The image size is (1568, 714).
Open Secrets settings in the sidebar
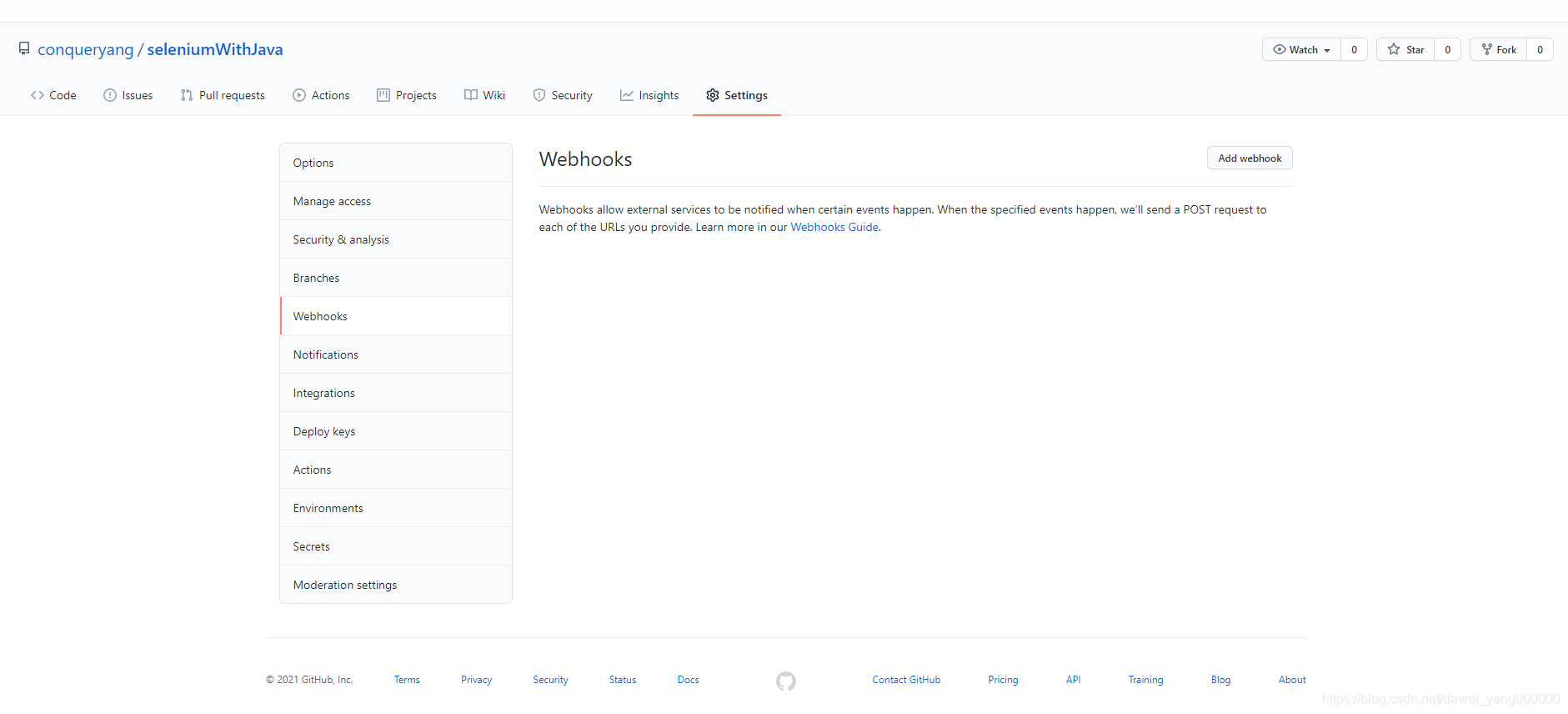click(x=396, y=546)
